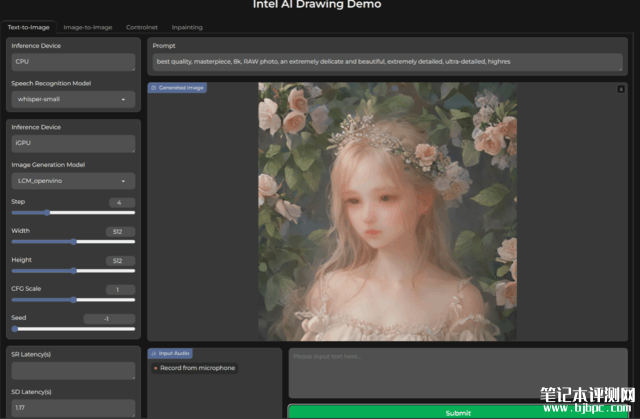The image size is (640, 419).
Task: Click the iGPU inference device field
Action: point(73,144)
